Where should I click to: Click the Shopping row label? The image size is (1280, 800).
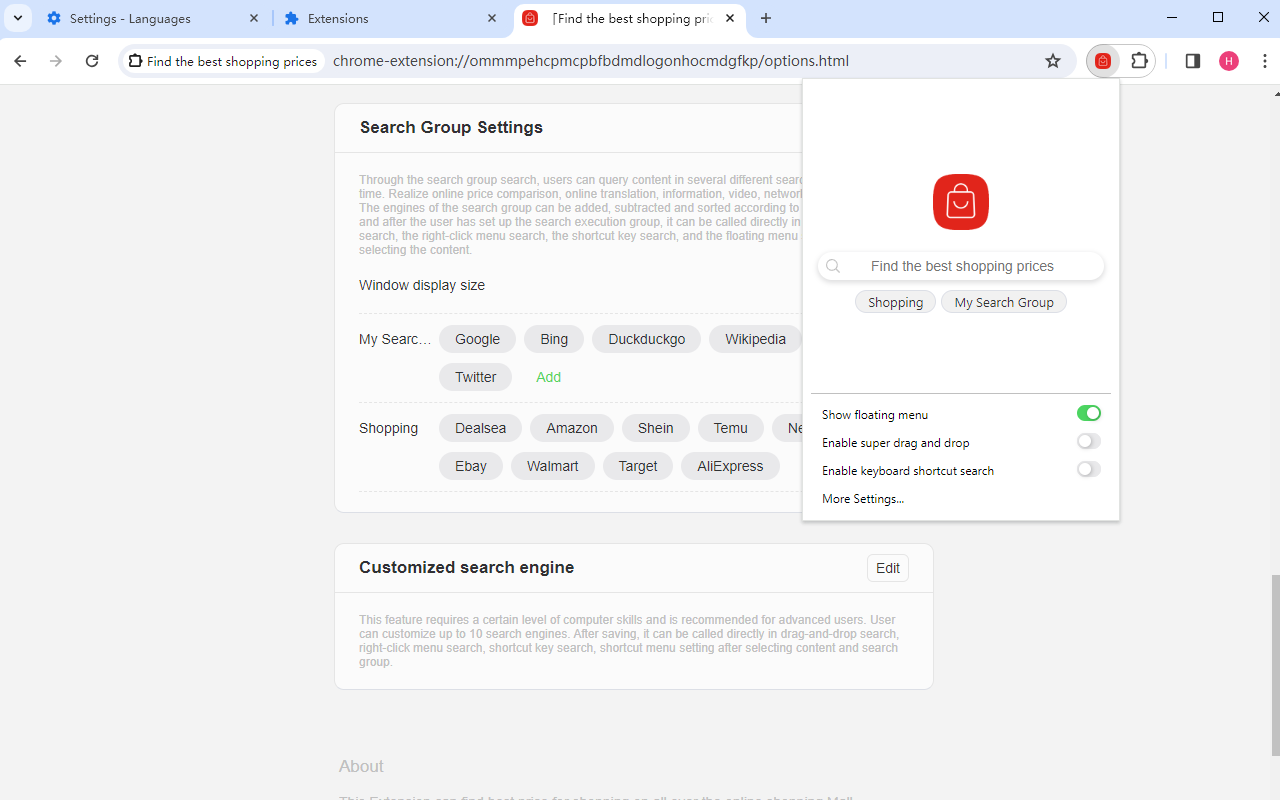coord(388,428)
